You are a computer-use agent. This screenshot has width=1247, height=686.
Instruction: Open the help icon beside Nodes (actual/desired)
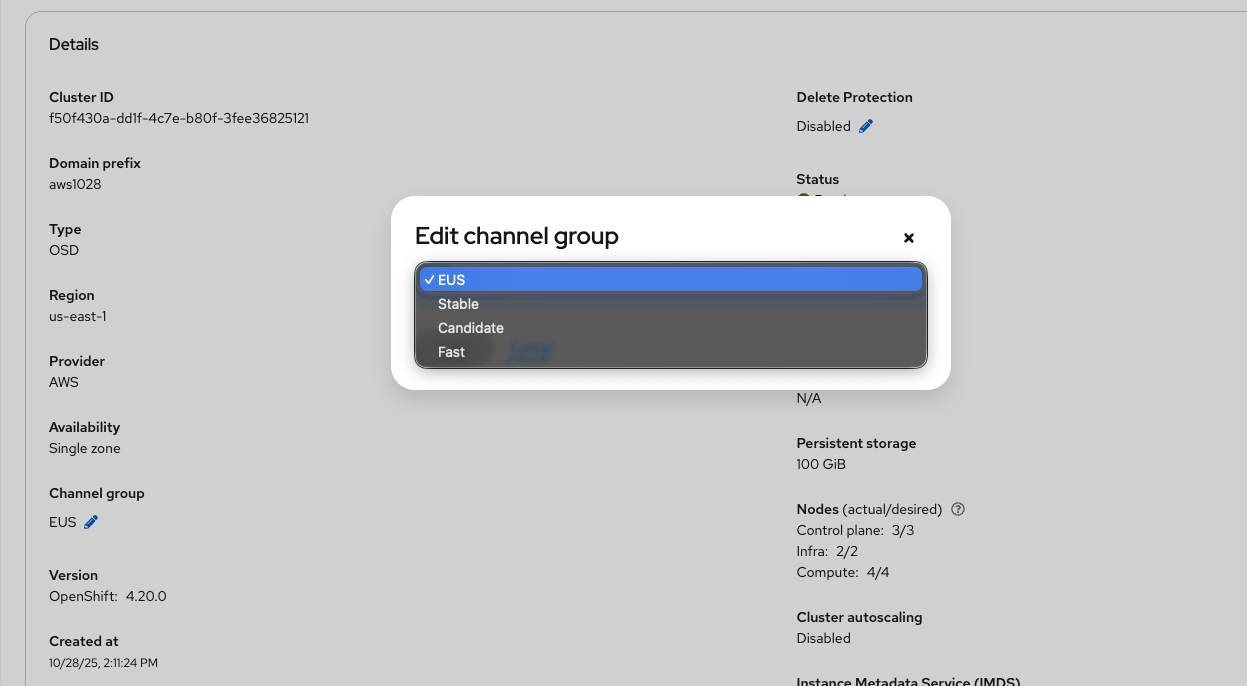(x=958, y=509)
